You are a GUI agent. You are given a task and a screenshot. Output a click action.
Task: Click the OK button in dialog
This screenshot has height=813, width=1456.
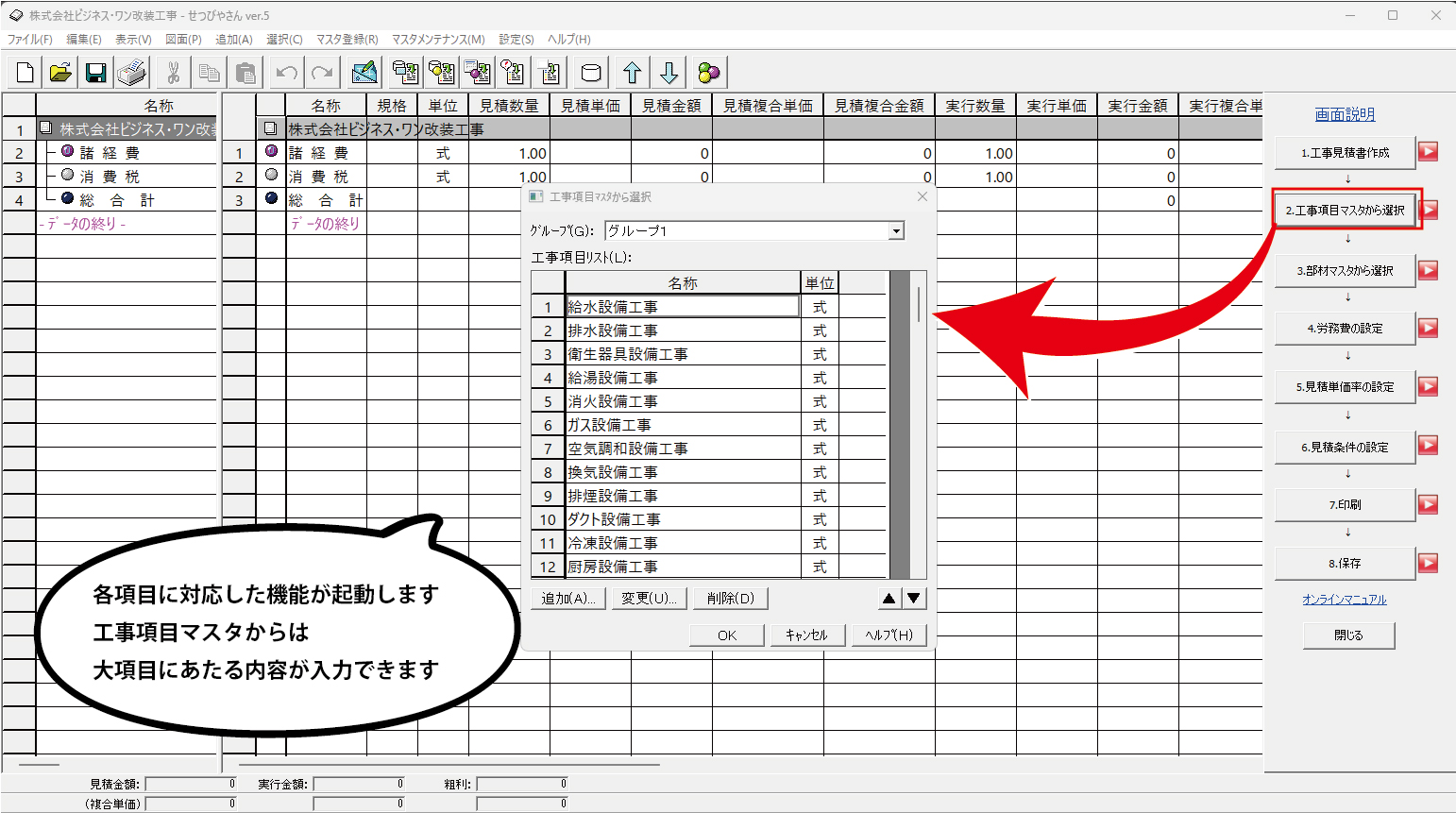727,635
